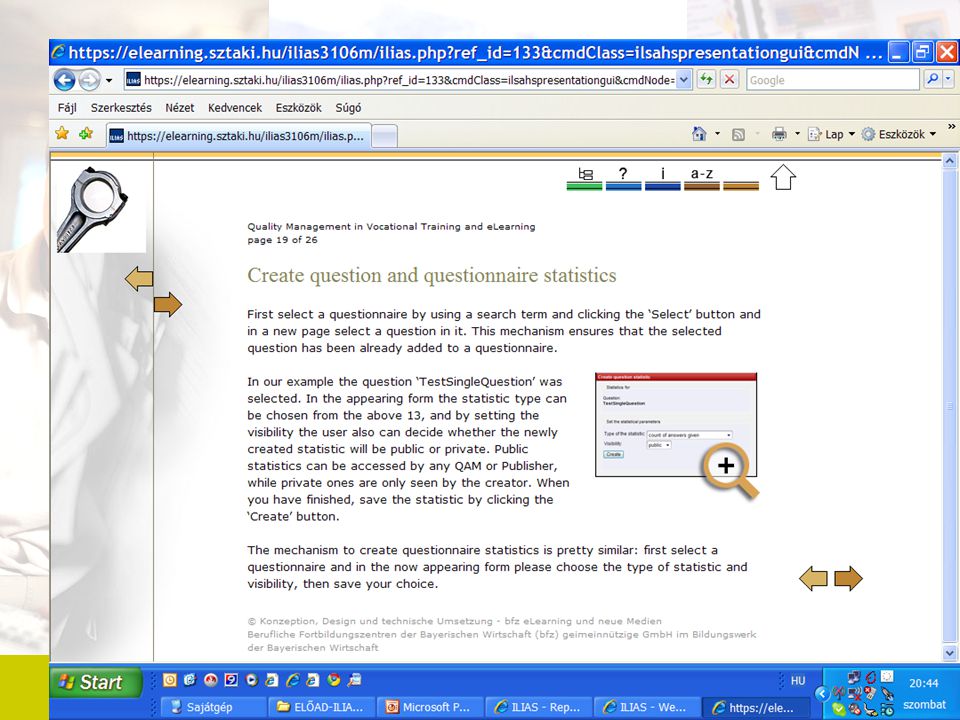Viewport: 960px width, 720px height.
Task: Click the address bar URL field
Action: pos(401,80)
